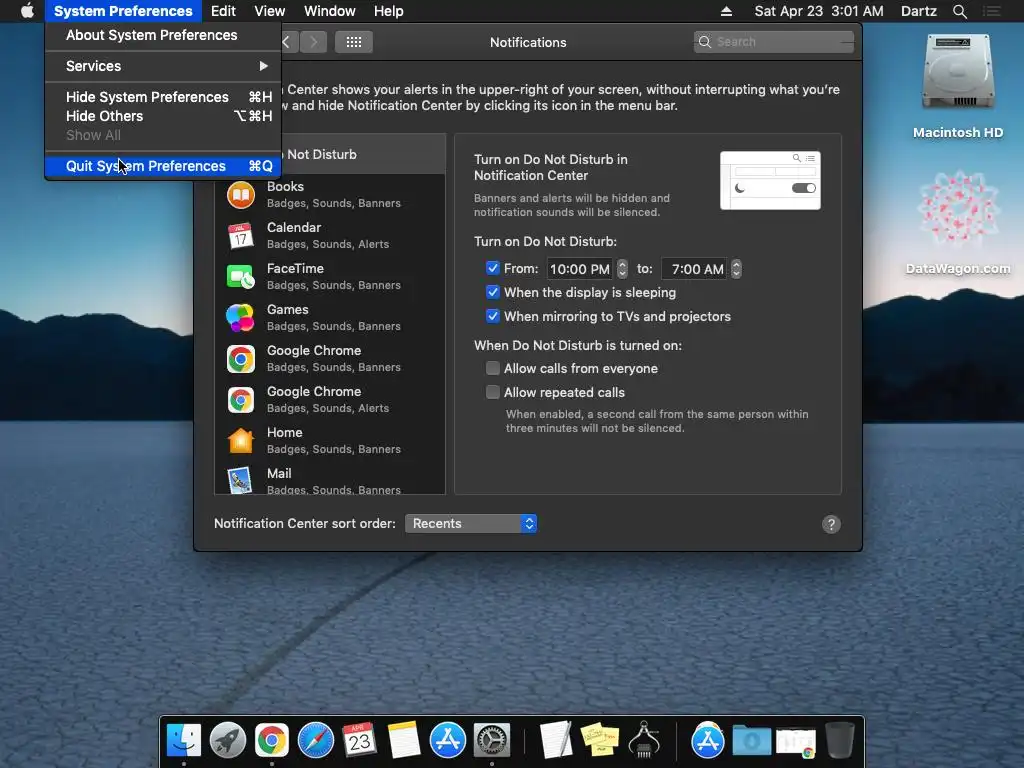Open the Trash in the Dock

840,740
